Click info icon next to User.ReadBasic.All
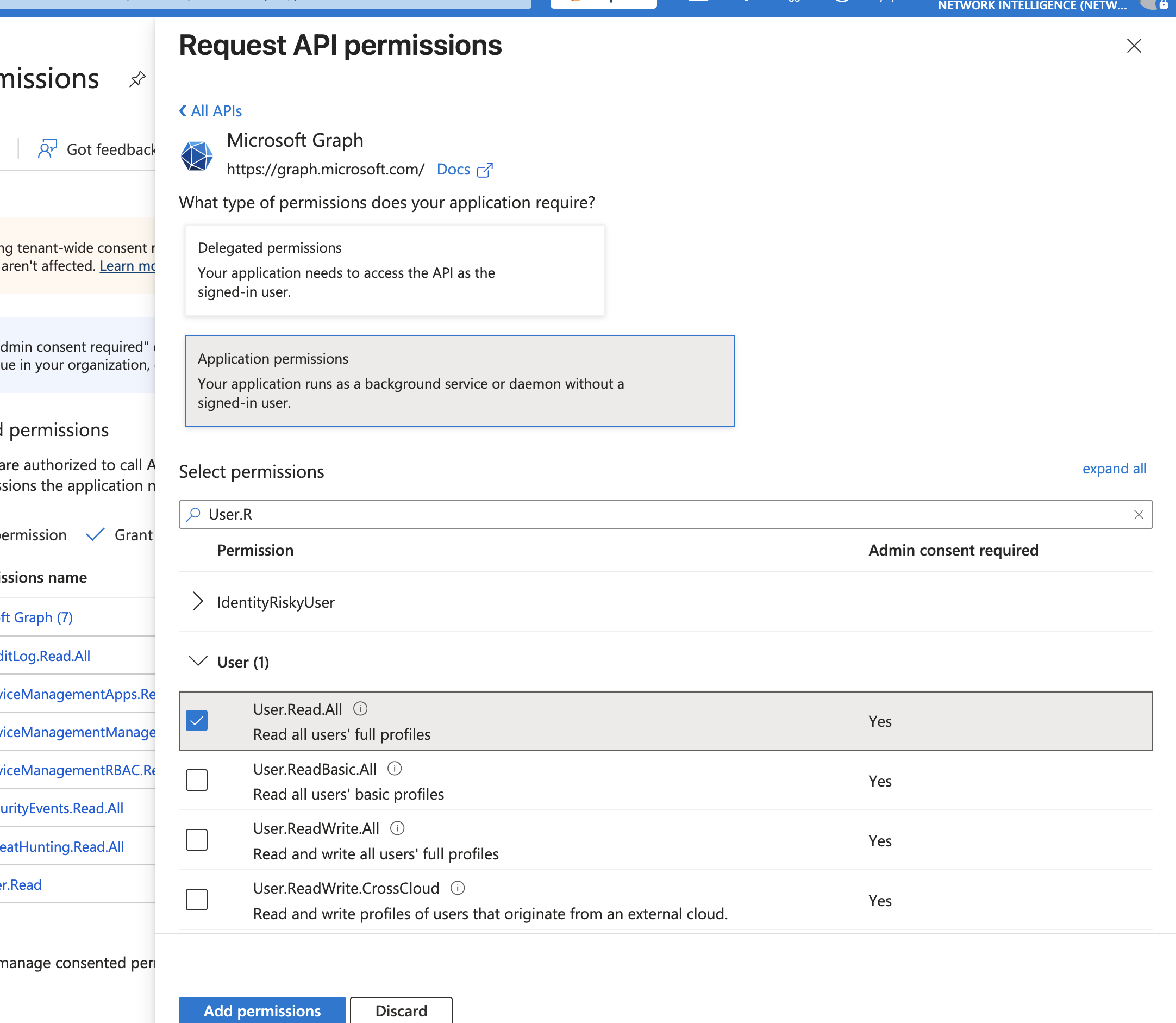Viewport: 1176px width, 1023px height. pos(395,769)
